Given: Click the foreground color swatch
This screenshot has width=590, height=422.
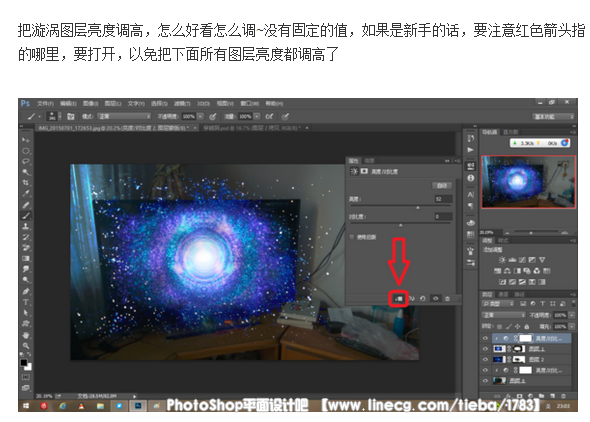Looking at the screenshot, I should [24, 363].
